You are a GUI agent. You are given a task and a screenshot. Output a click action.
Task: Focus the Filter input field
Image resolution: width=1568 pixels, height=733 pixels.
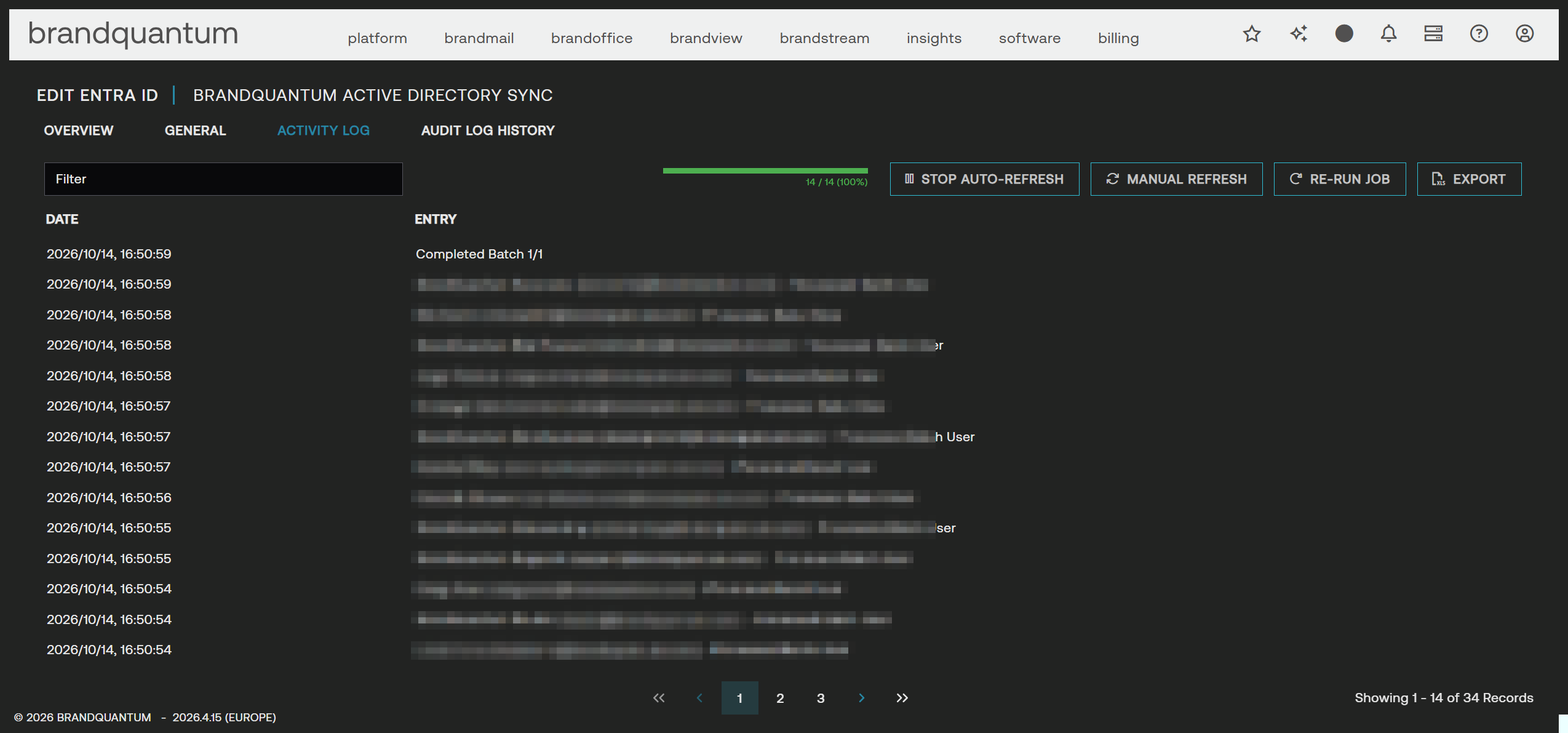[223, 179]
